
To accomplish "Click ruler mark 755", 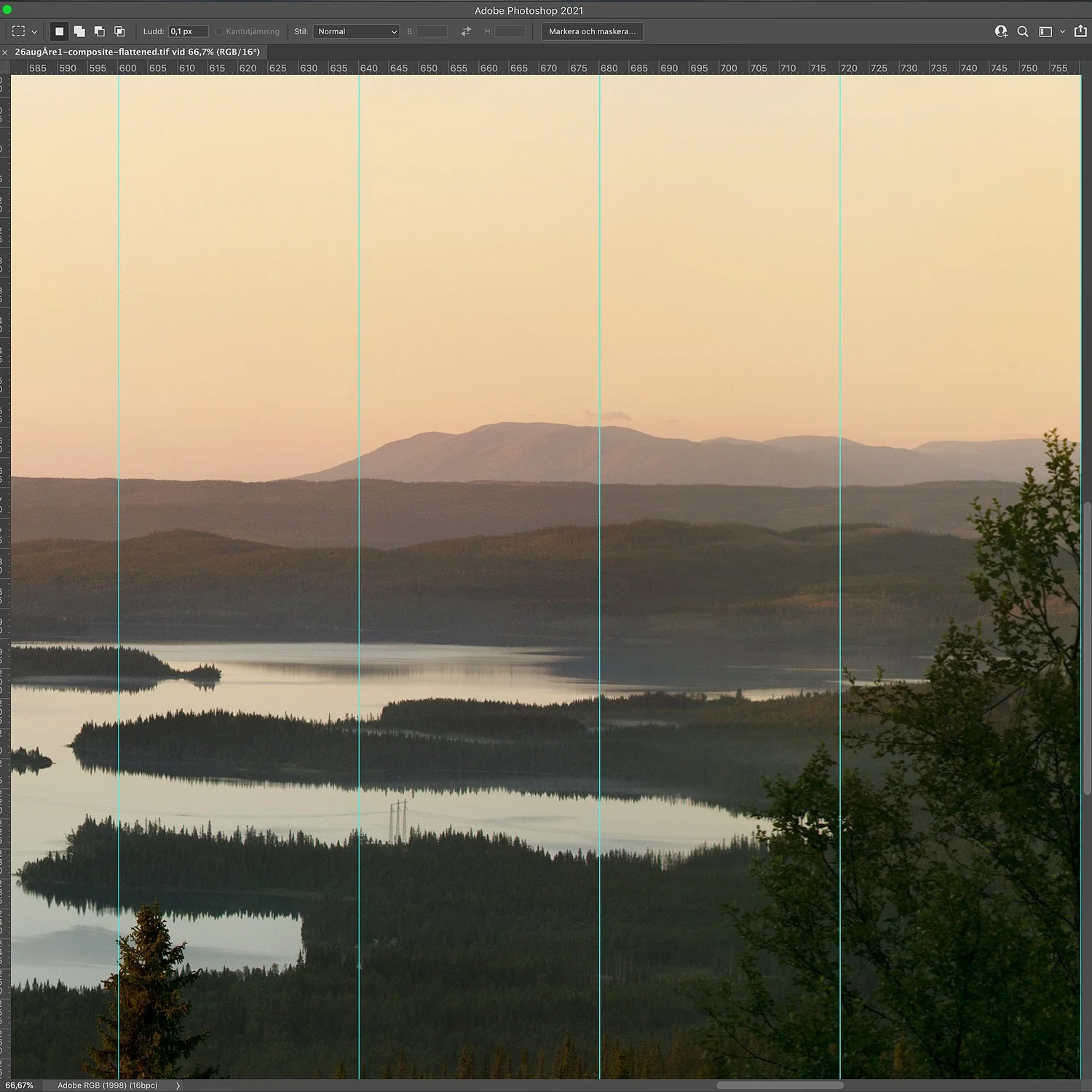I will 1059,68.
